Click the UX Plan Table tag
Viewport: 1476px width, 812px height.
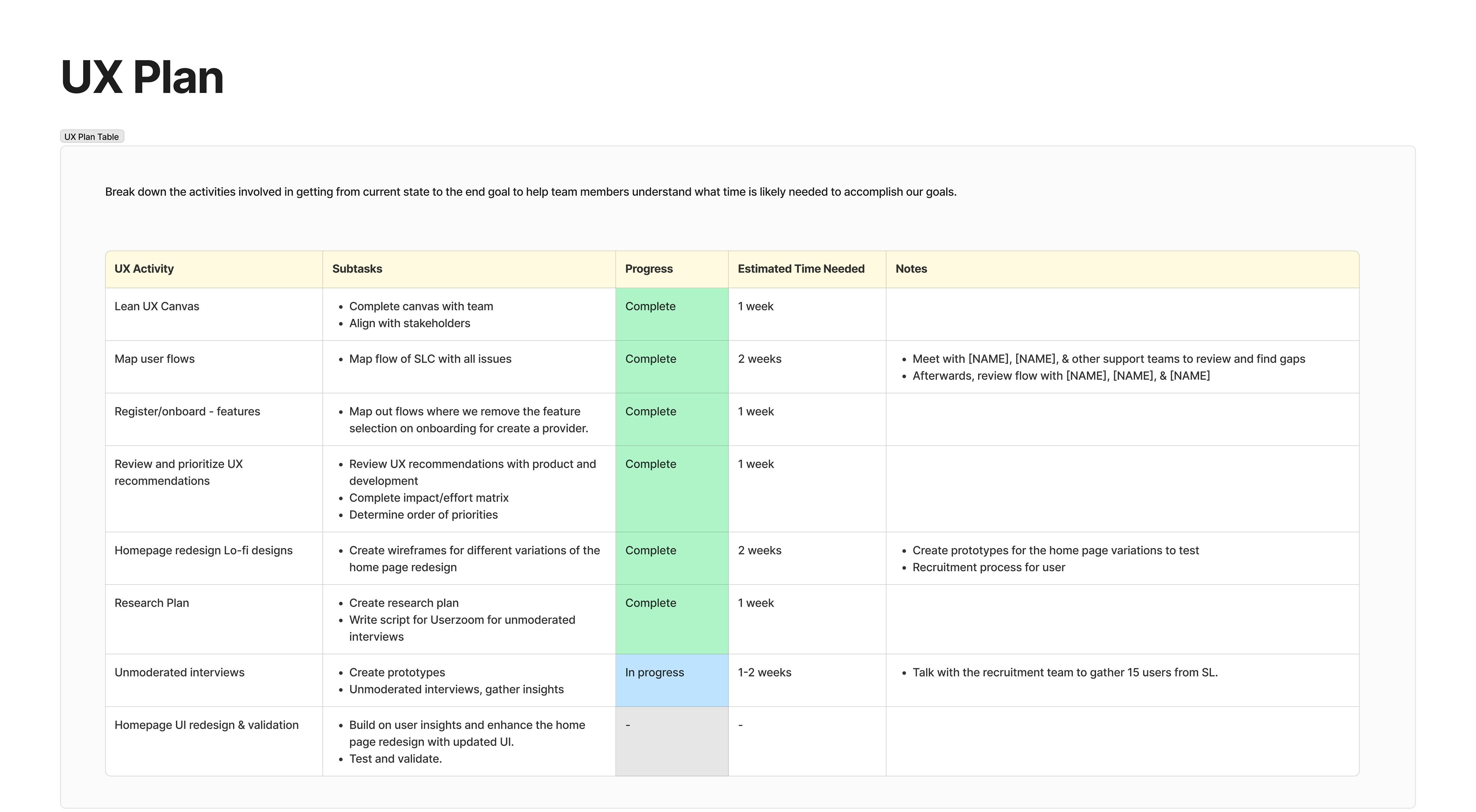point(91,136)
